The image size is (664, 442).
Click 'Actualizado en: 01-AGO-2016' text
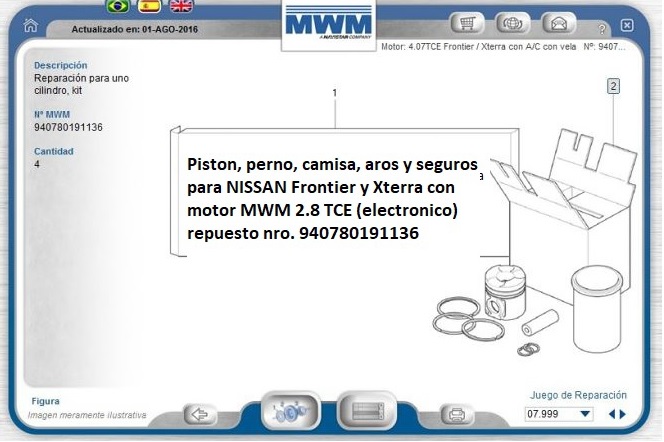click(x=135, y=29)
